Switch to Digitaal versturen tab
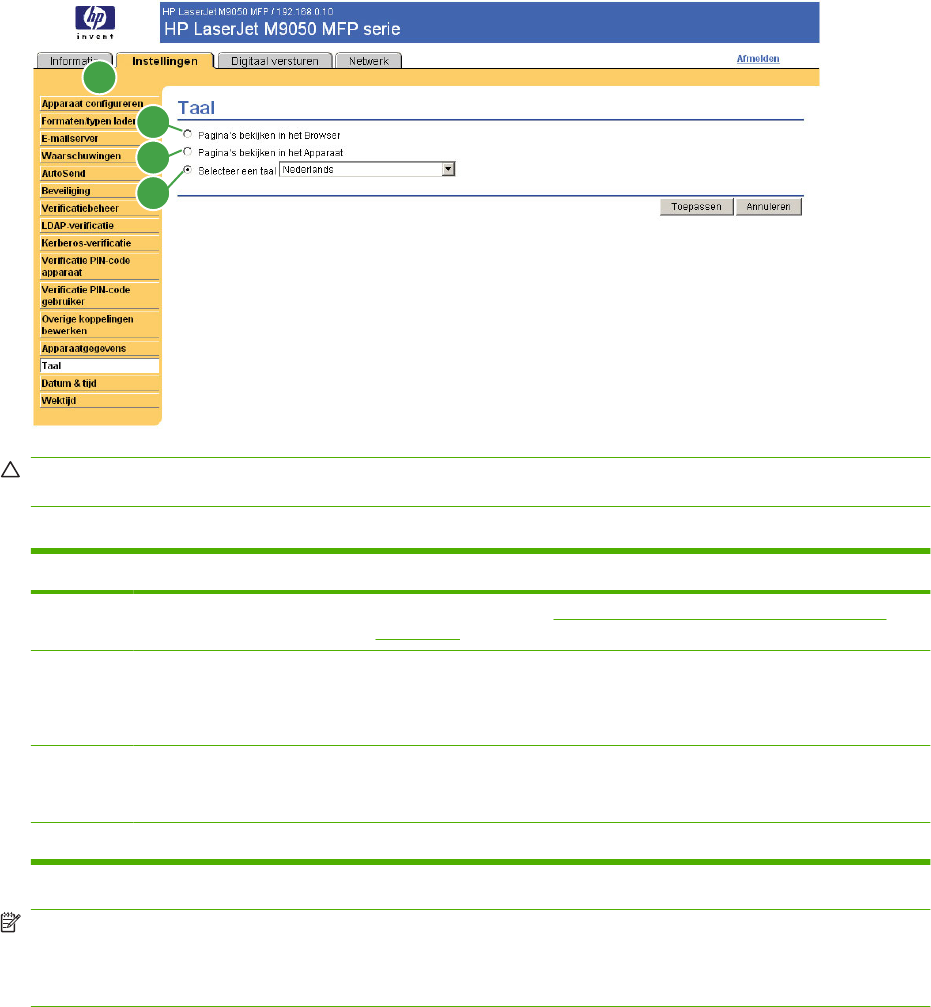This screenshot has height=1007, width=931. click(x=275, y=61)
